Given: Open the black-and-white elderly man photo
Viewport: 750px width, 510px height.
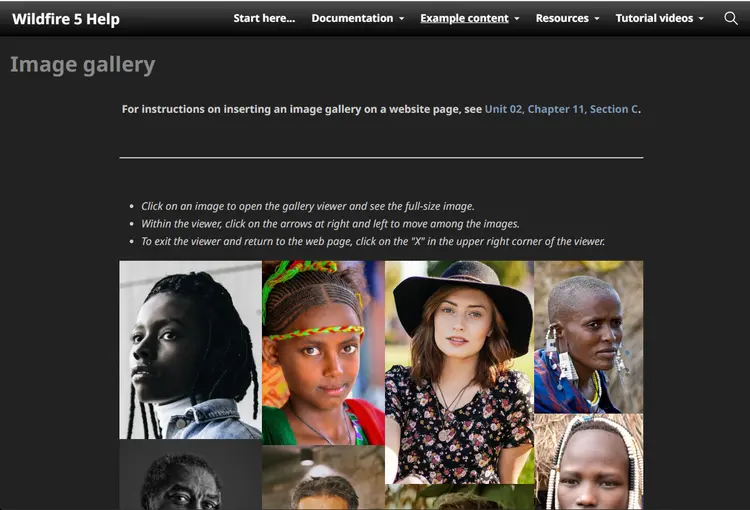Looking at the screenshot, I should [x=190, y=476].
